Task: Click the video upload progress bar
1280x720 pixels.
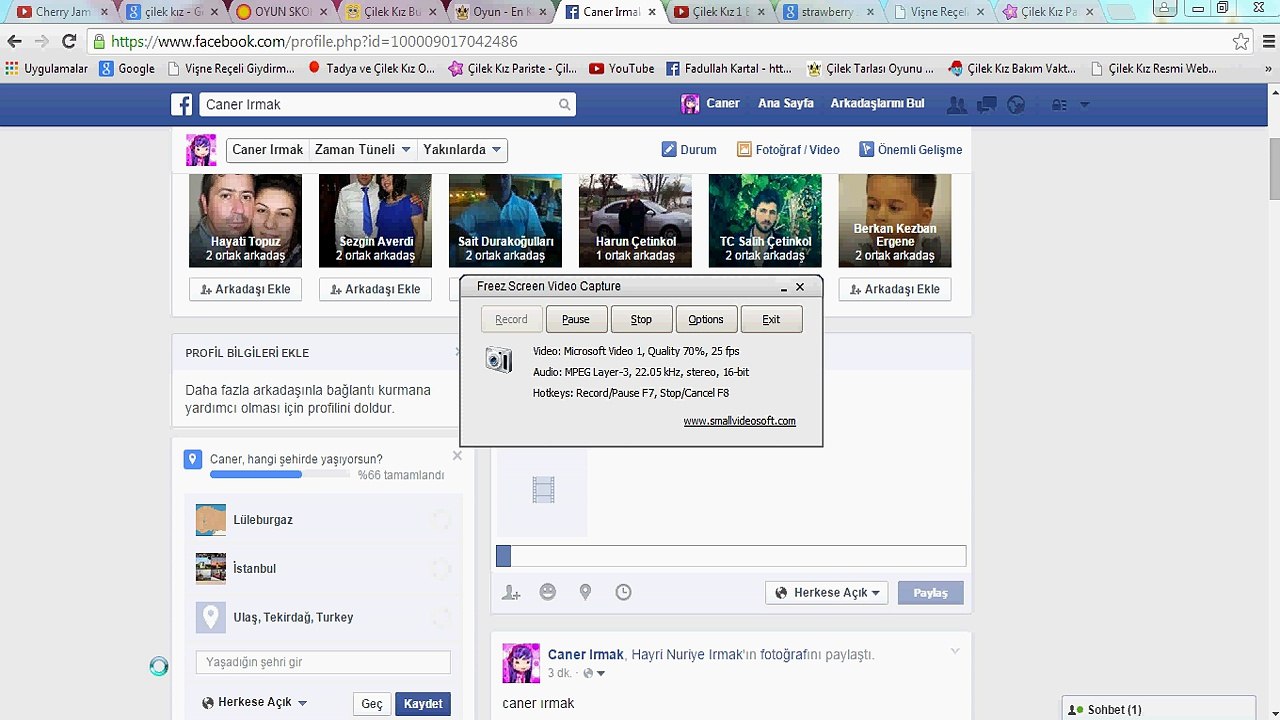Action: [x=731, y=556]
